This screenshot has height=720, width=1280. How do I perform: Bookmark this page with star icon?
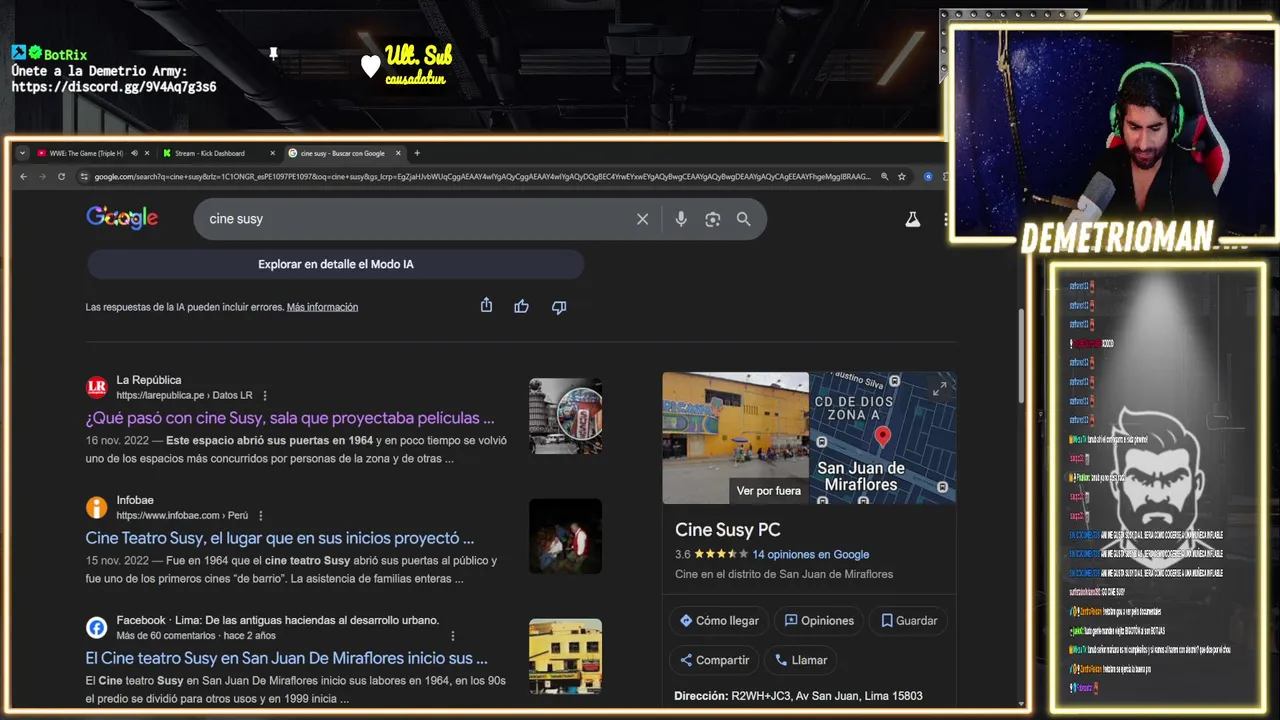(901, 177)
